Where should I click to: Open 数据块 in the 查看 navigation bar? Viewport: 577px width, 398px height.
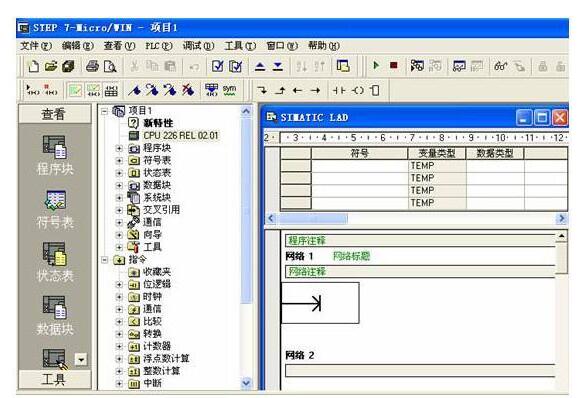(55, 316)
